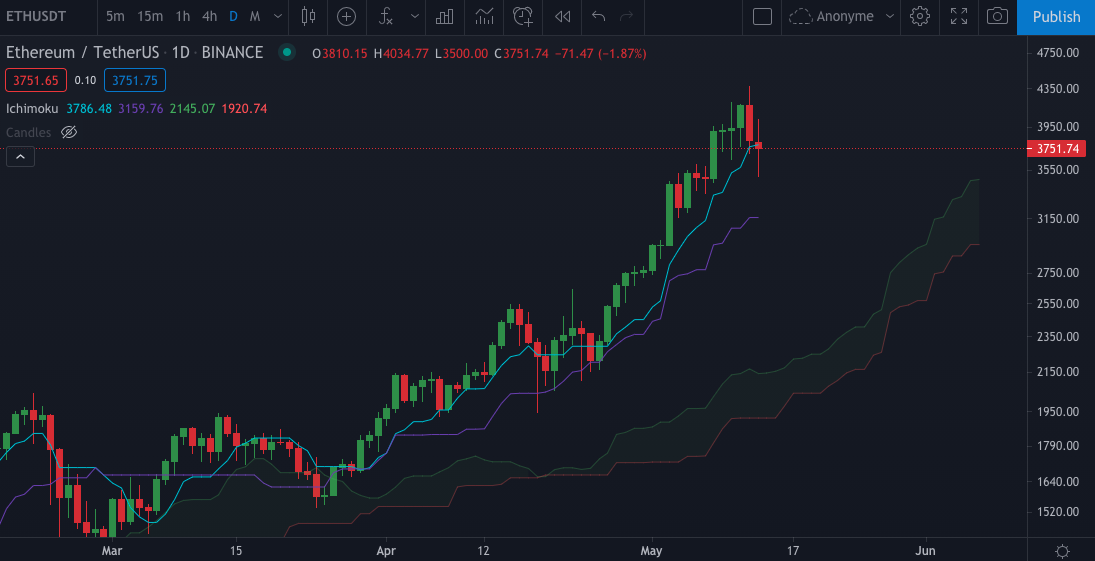
Task: Undo the last chart action
Action: (599, 16)
